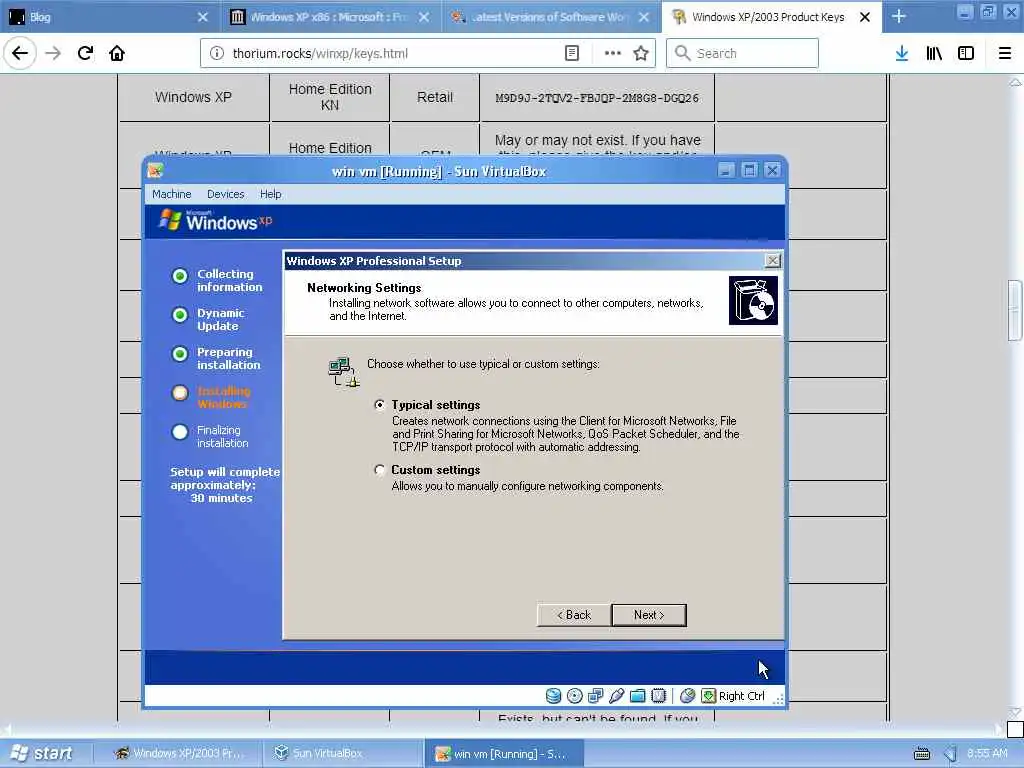The width and height of the screenshot is (1024, 768).
Task: Open the Library bookshelf icon
Action: tap(934, 53)
